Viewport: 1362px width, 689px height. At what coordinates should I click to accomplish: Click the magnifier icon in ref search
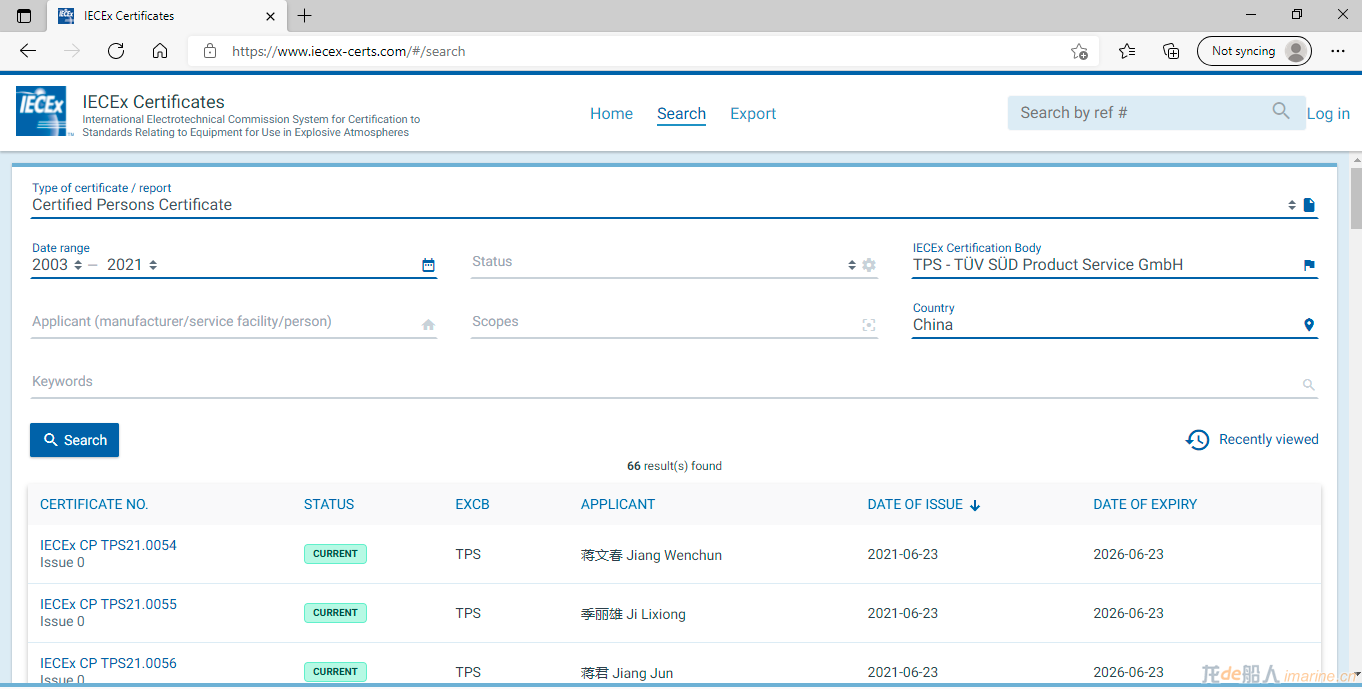[x=1281, y=111]
